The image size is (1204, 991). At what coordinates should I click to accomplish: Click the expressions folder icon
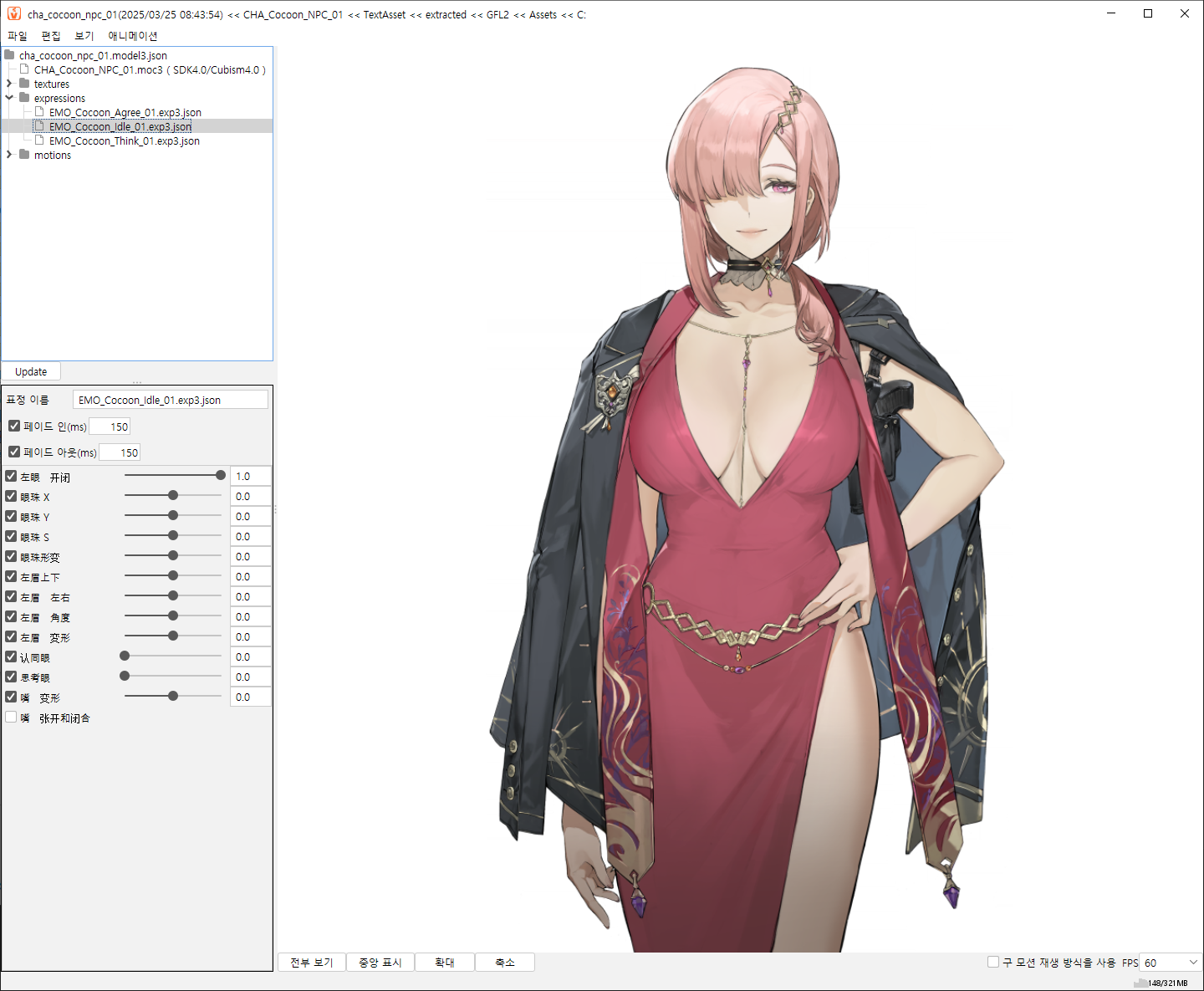(x=24, y=98)
